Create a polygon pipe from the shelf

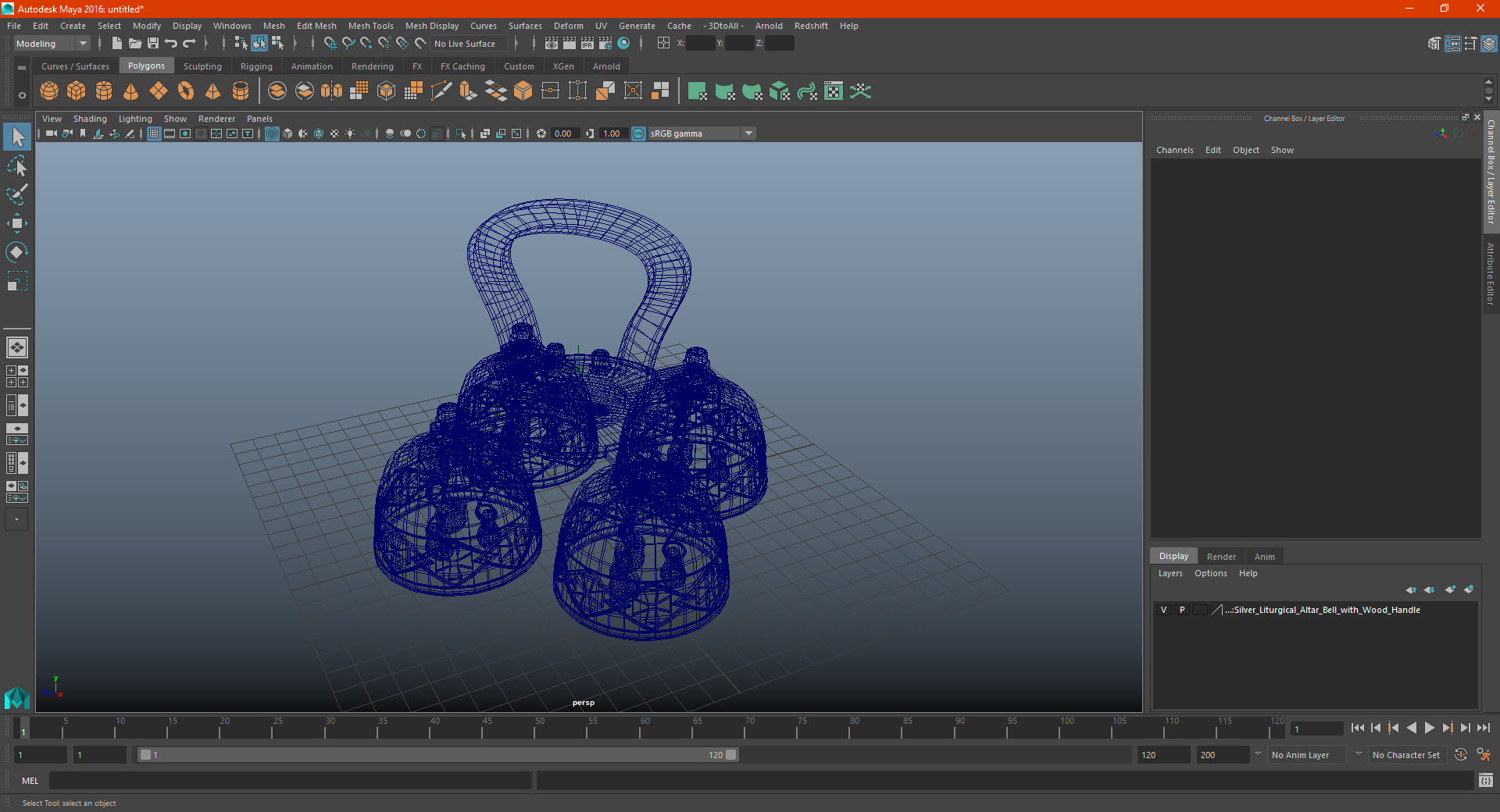(241, 91)
